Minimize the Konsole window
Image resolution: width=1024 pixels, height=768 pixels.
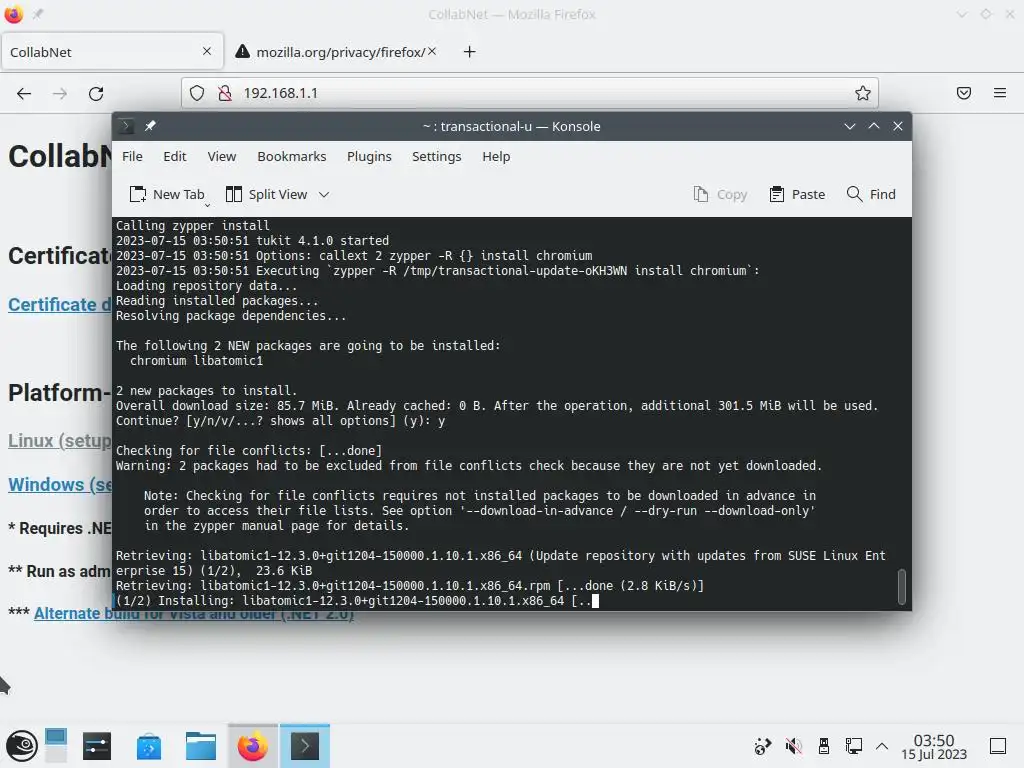tap(850, 126)
